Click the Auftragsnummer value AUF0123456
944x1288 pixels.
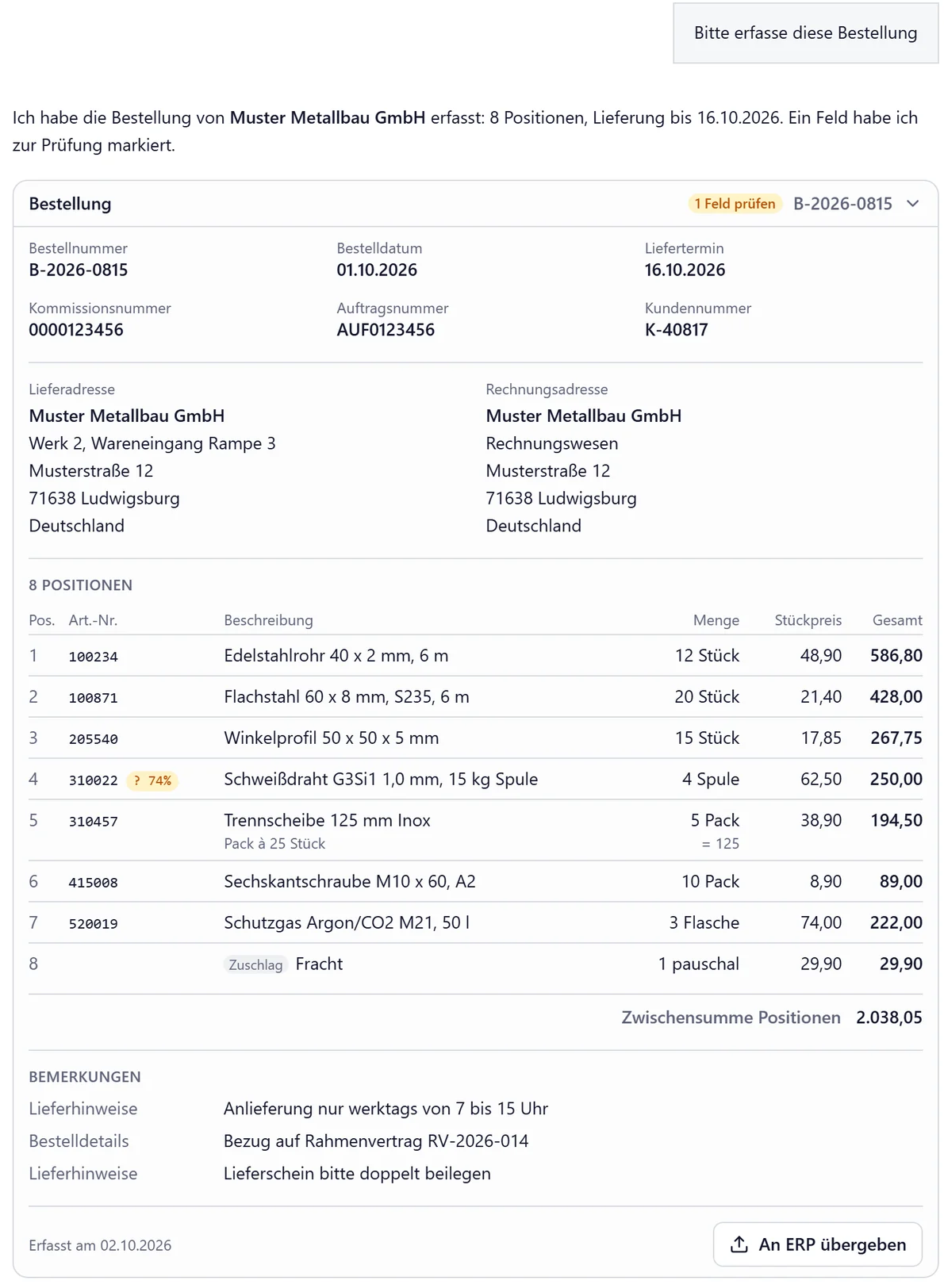point(386,330)
